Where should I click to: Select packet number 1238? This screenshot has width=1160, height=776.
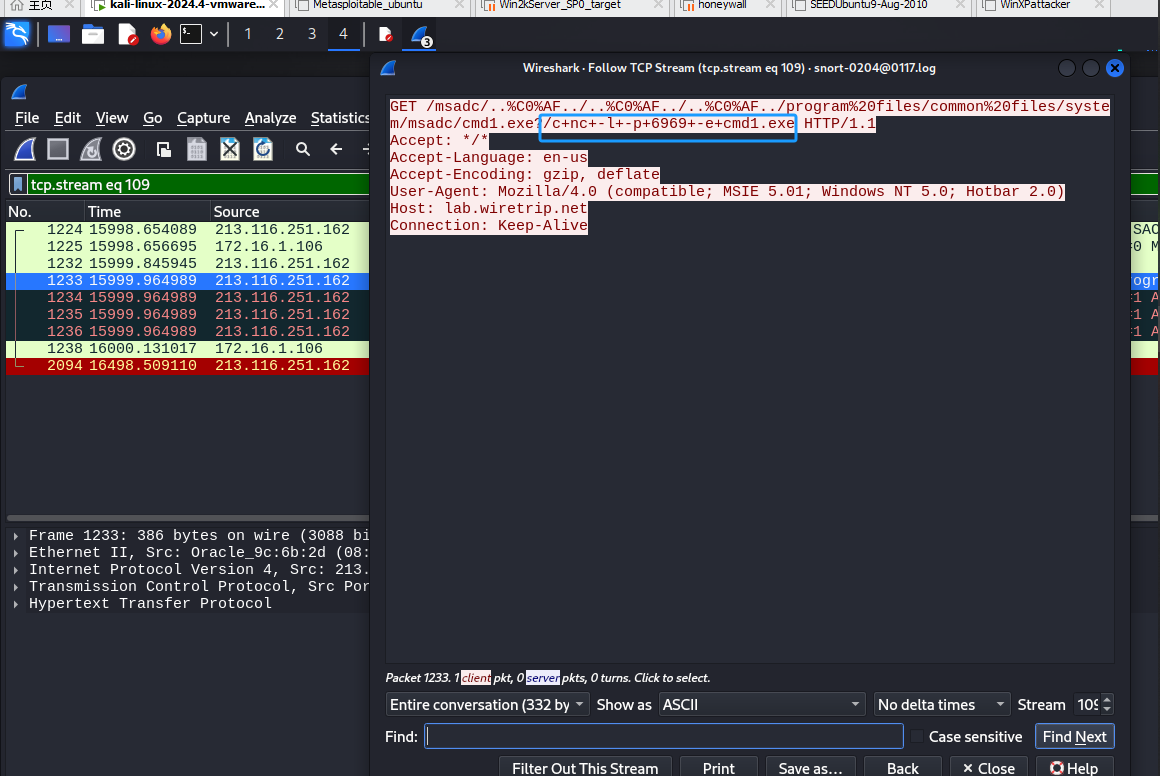pos(188,348)
